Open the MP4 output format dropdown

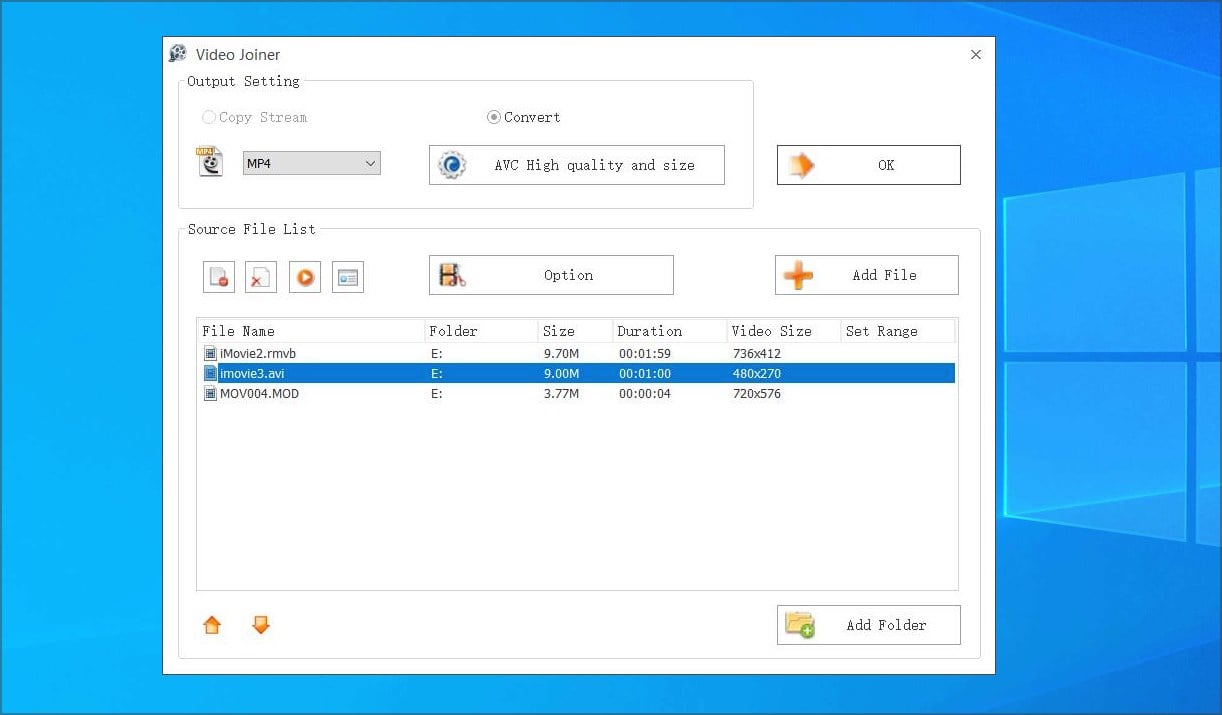[312, 163]
